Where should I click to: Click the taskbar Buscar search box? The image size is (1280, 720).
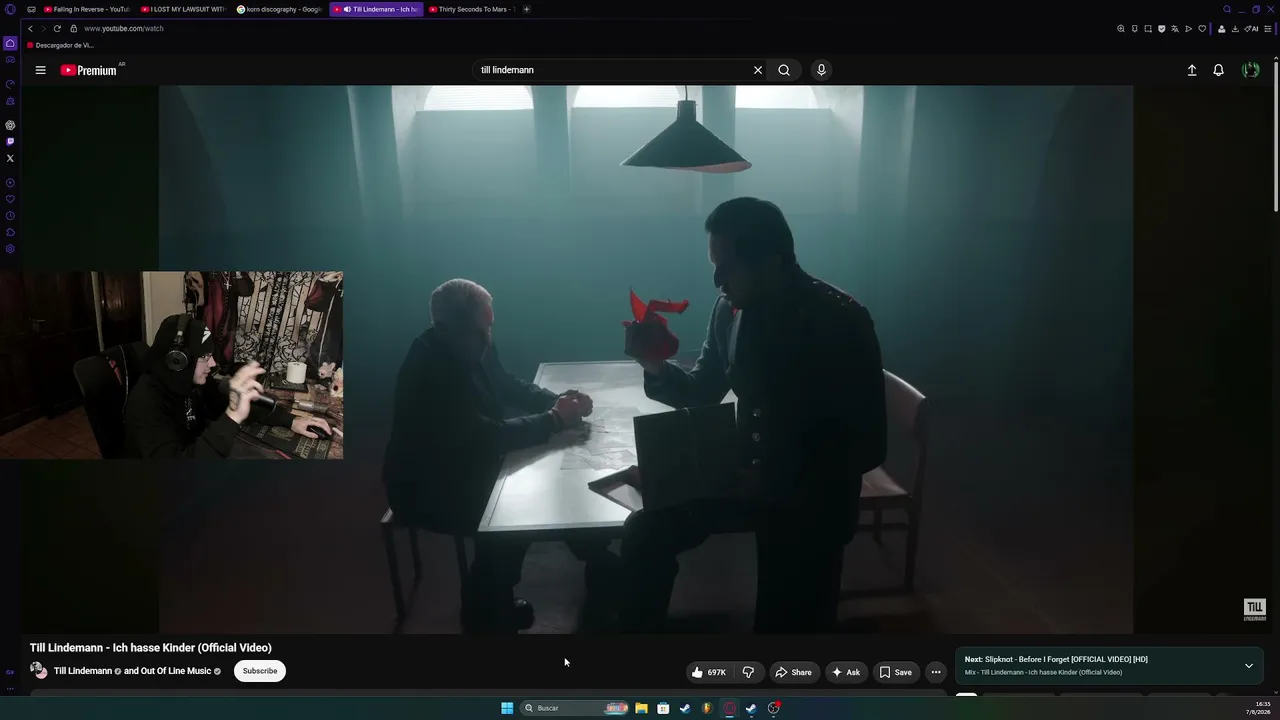pyautogui.click(x=575, y=708)
